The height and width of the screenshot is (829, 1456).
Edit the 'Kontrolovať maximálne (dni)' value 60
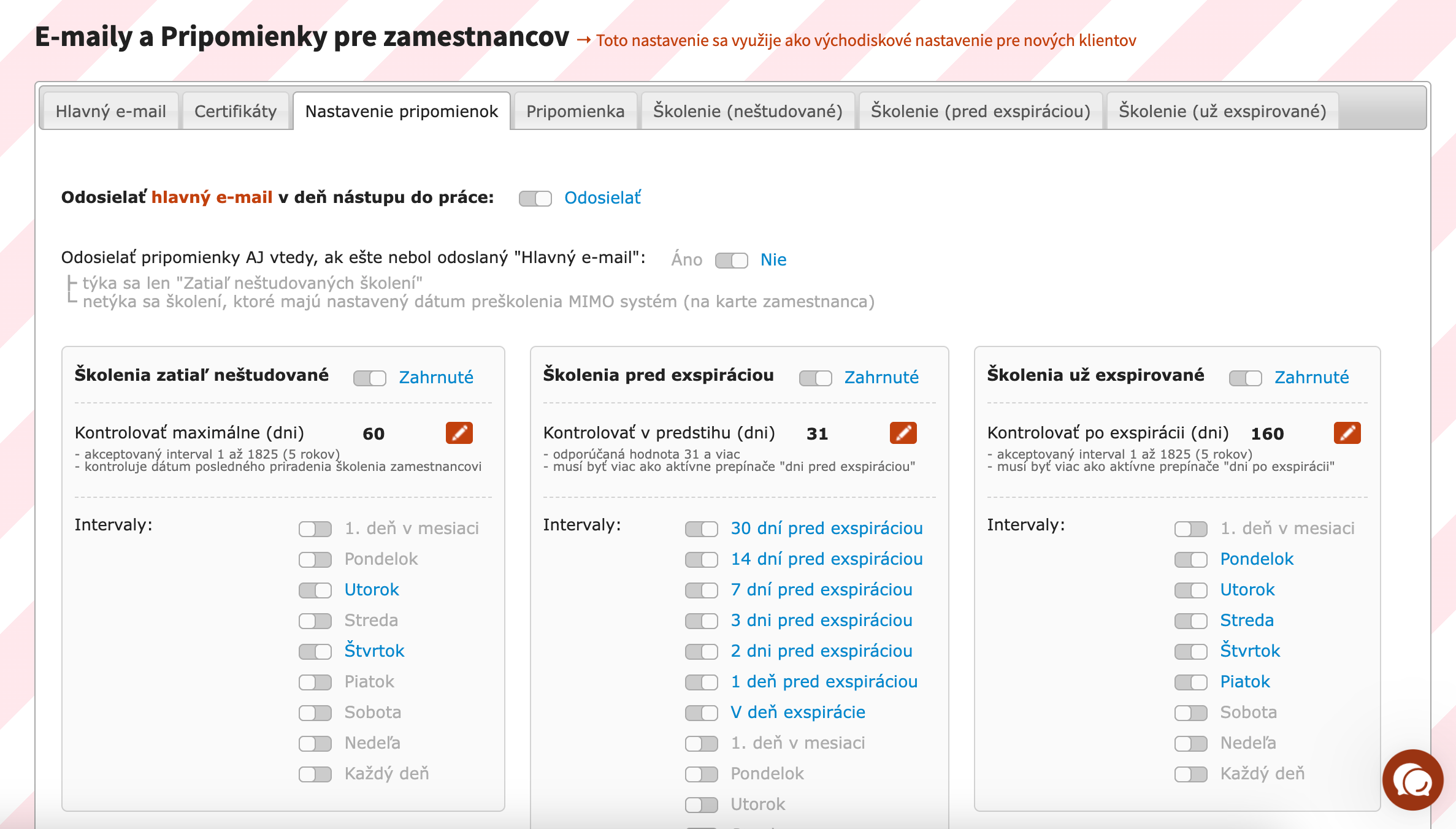[x=459, y=433]
